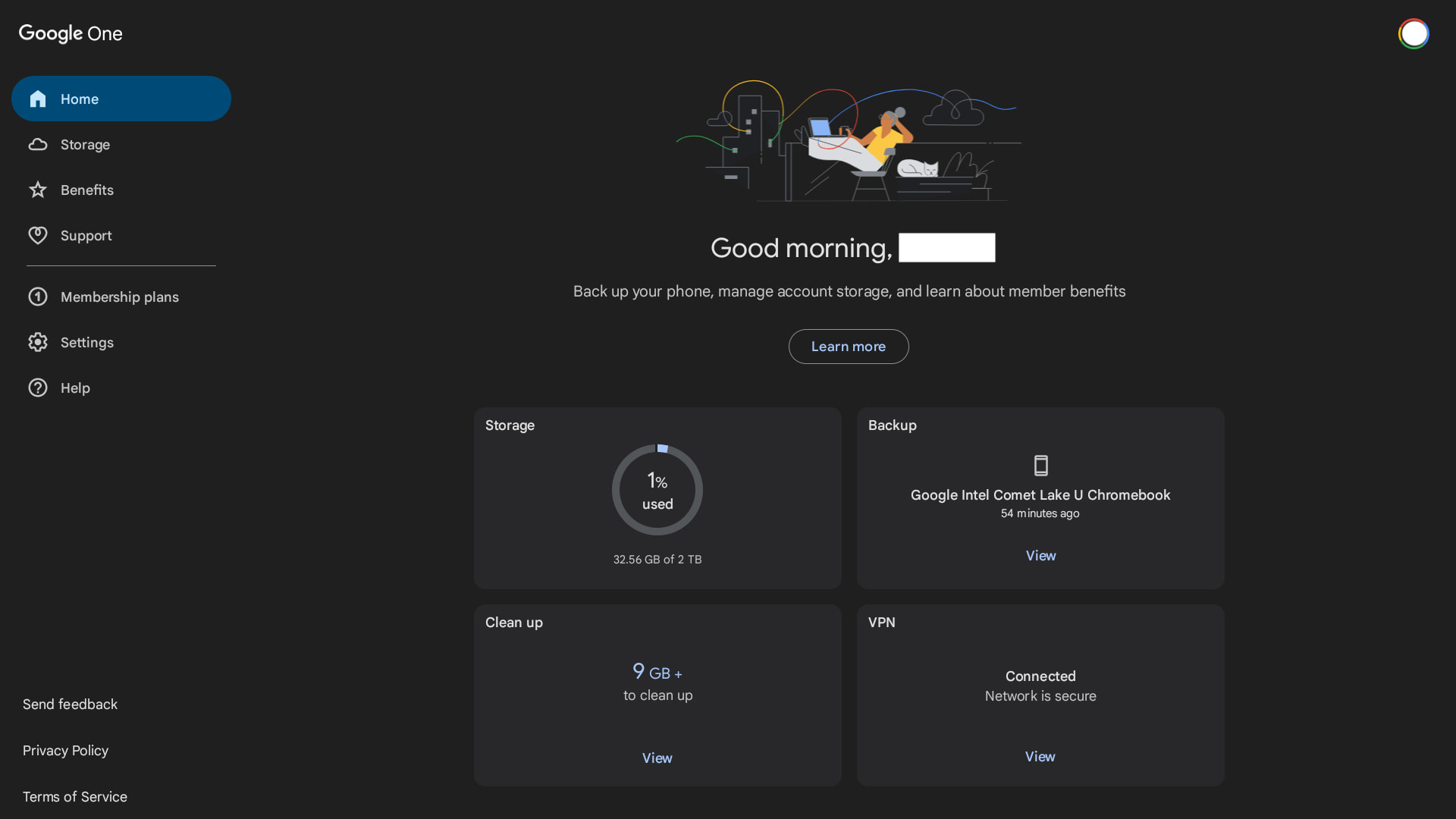Click the Support heart icon
Viewport: 1456px width, 819px height.
38,236
